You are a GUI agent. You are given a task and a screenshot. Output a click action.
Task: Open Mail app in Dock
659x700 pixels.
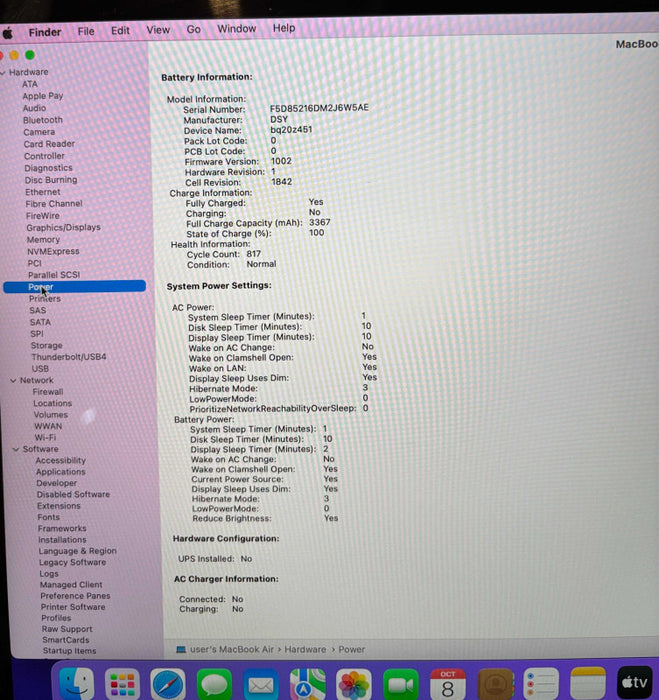pyautogui.click(x=261, y=684)
